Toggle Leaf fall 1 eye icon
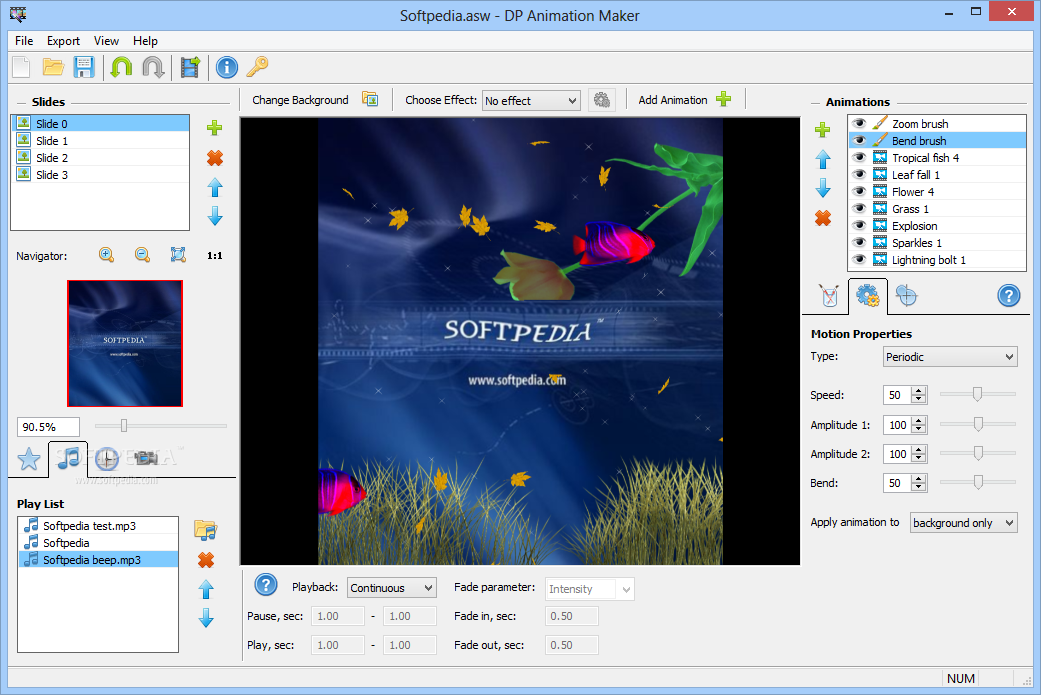Image resolution: width=1041 pixels, height=695 pixels. (859, 175)
